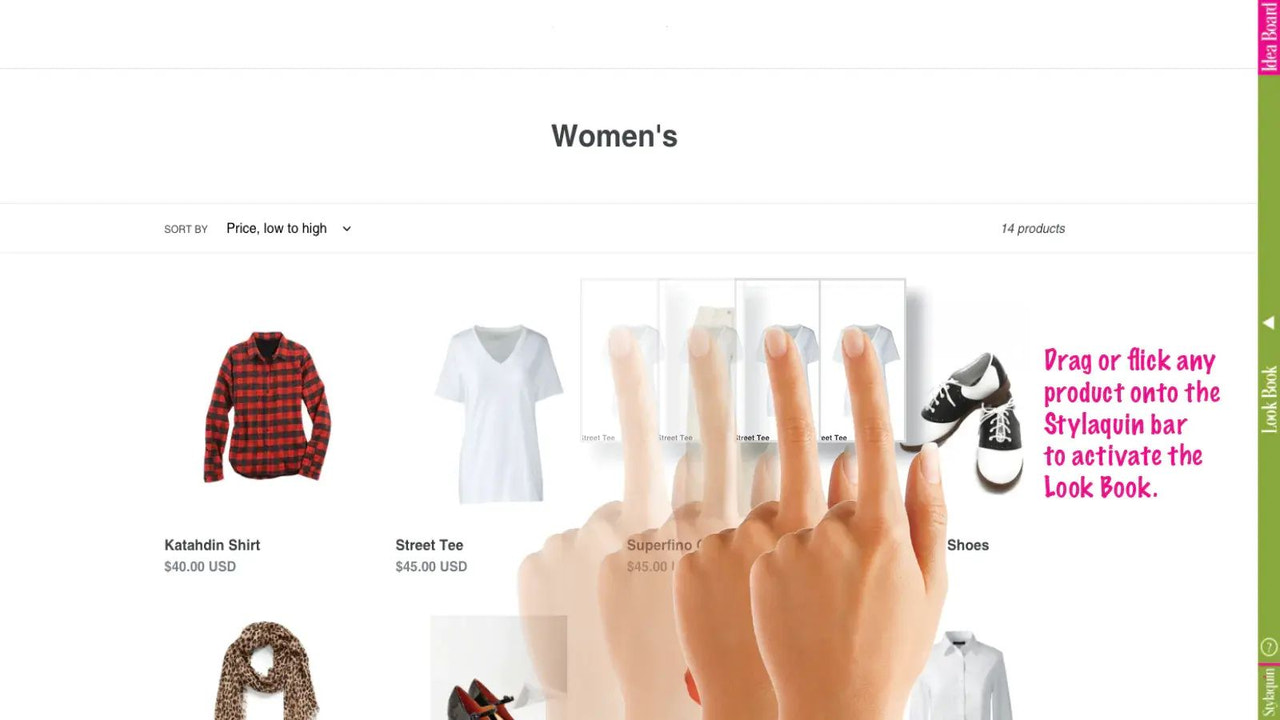
Task: Open the Look Book tab
Action: (1269, 400)
